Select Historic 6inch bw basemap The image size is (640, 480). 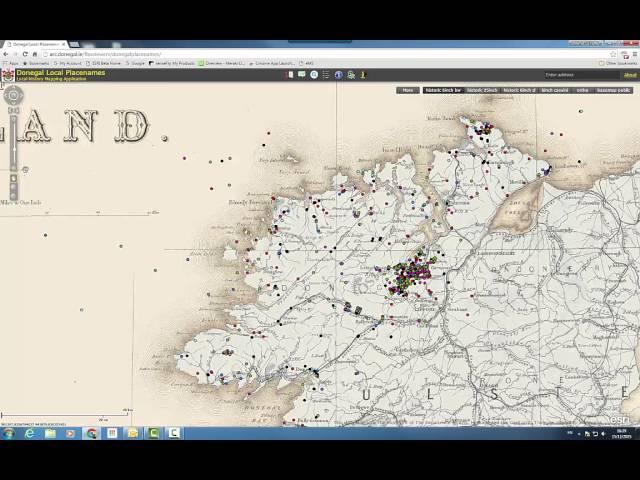[442, 90]
